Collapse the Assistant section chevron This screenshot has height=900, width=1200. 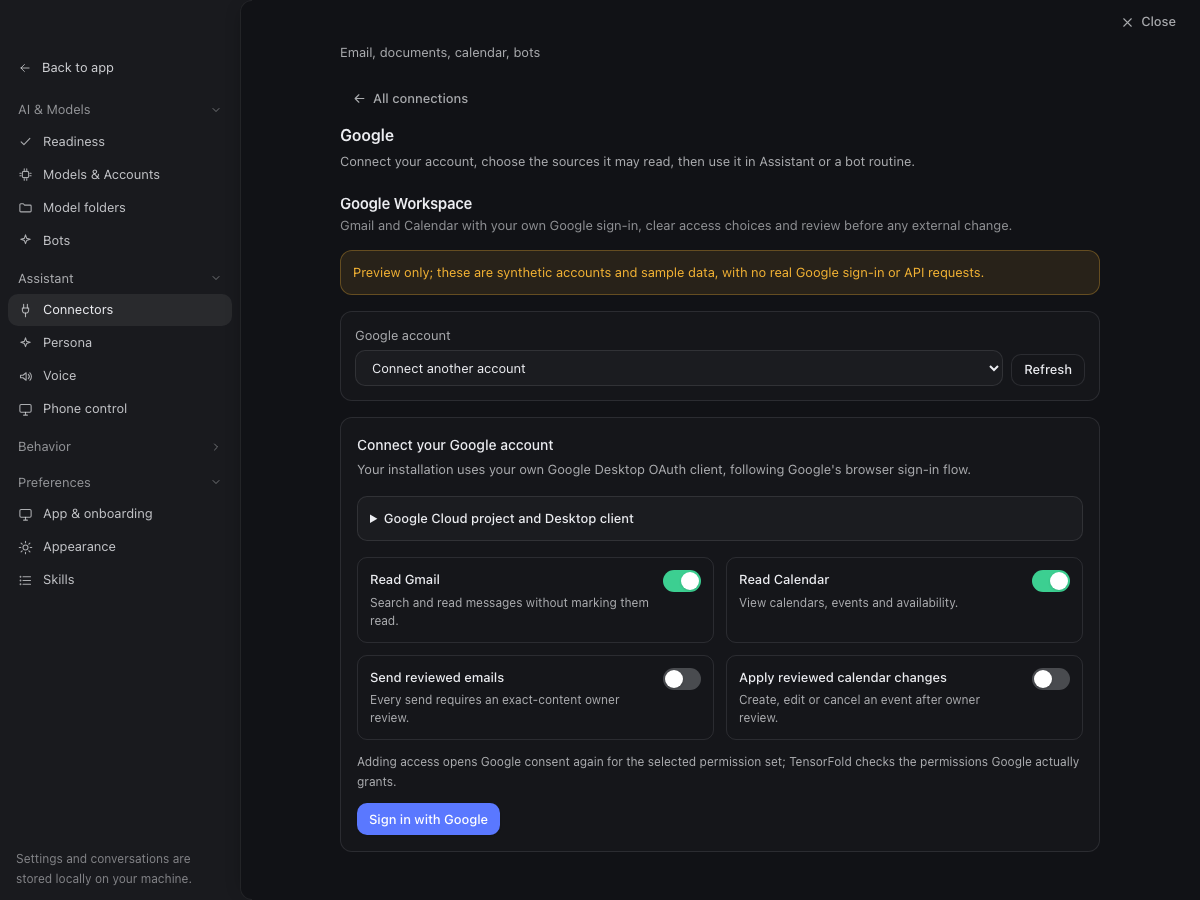(x=216, y=278)
